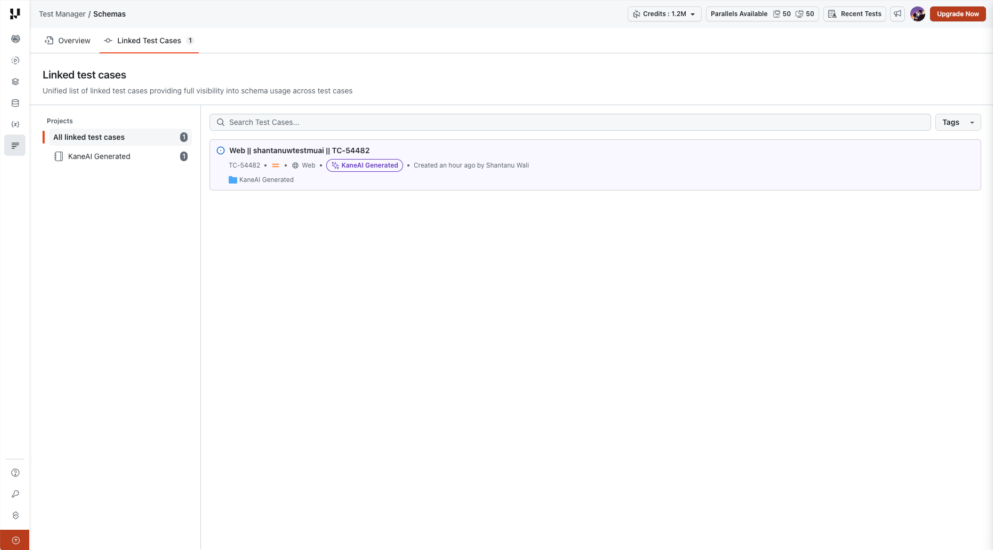
Task: Click the 'Linked test cases' page heading
Action: [x=84, y=75]
